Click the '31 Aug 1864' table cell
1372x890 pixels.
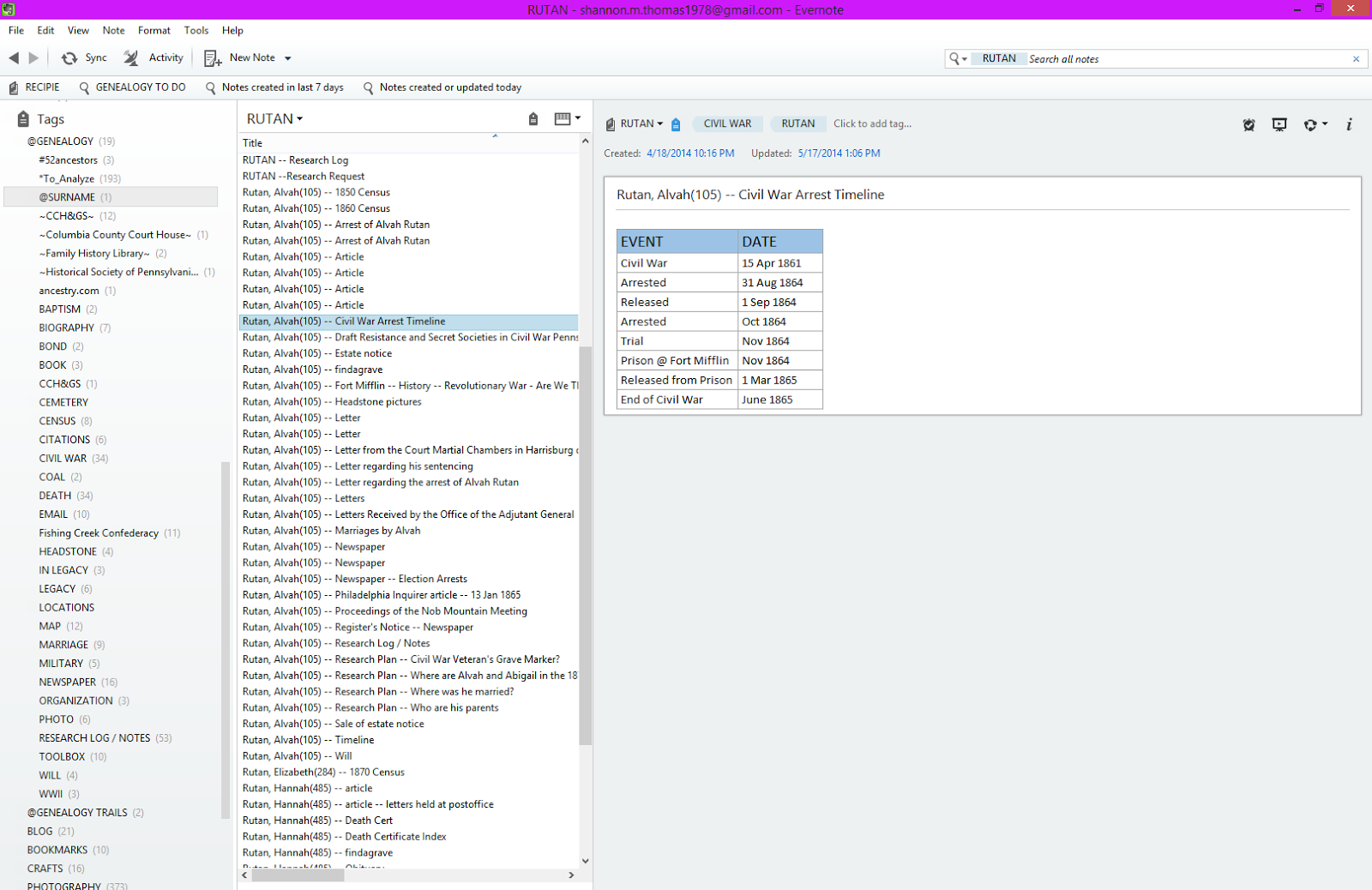coord(780,283)
